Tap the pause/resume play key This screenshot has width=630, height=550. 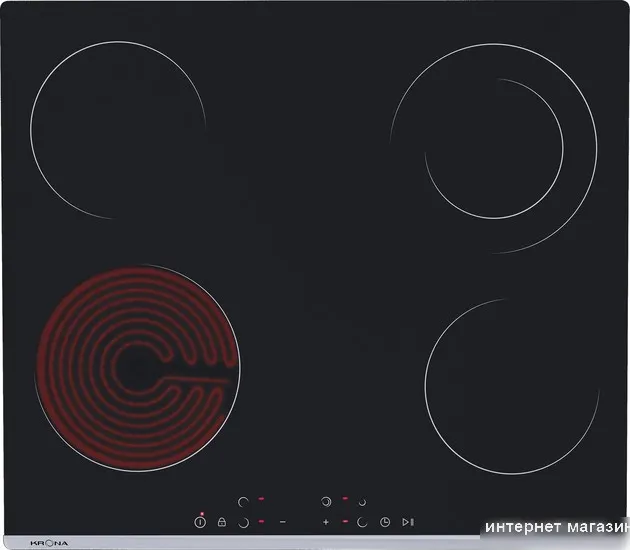tap(408, 522)
